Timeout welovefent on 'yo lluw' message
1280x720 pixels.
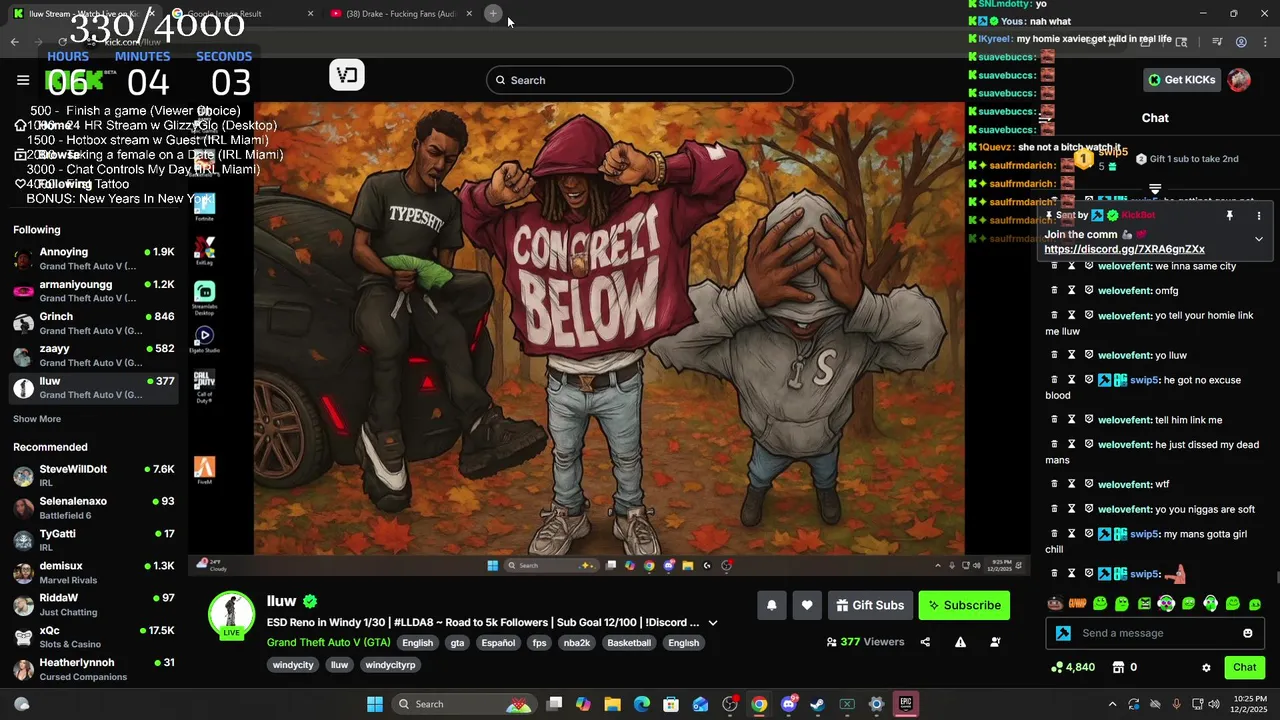coord(1071,355)
